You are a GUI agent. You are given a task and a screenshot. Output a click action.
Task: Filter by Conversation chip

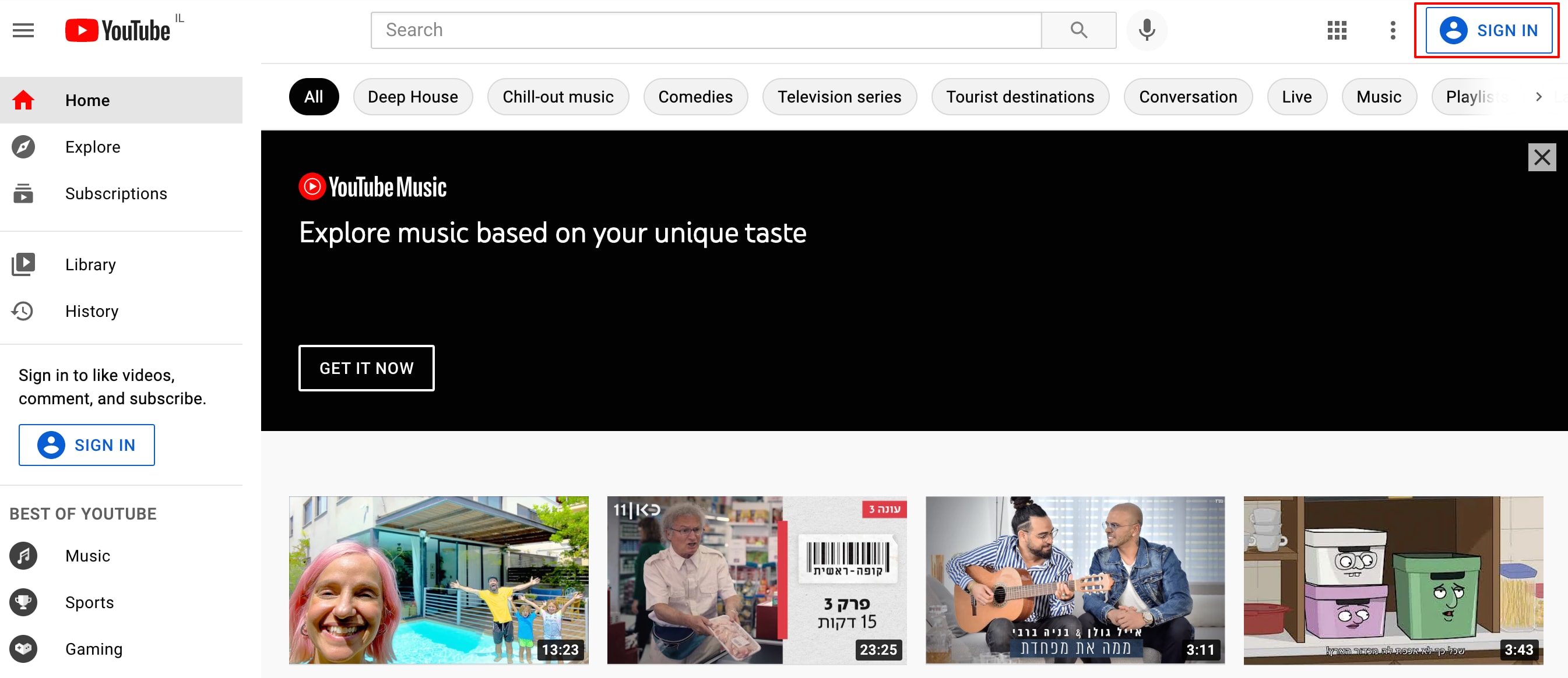tap(1187, 97)
